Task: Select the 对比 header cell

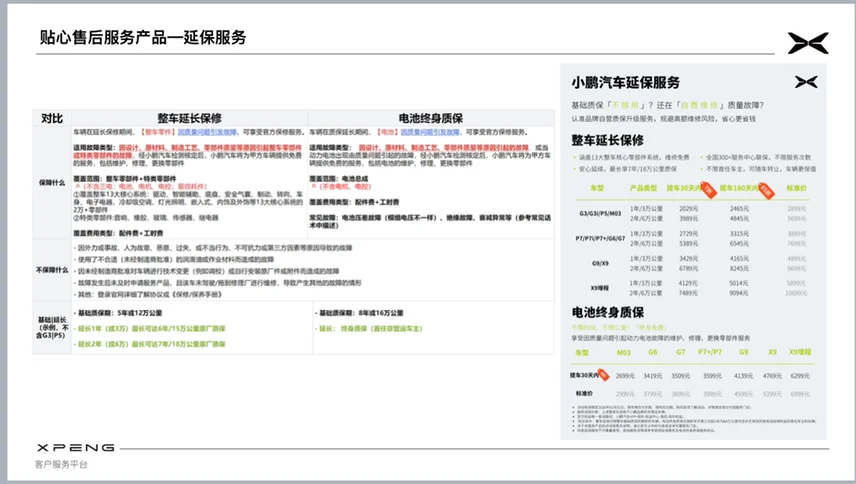Action: [x=52, y=118]
